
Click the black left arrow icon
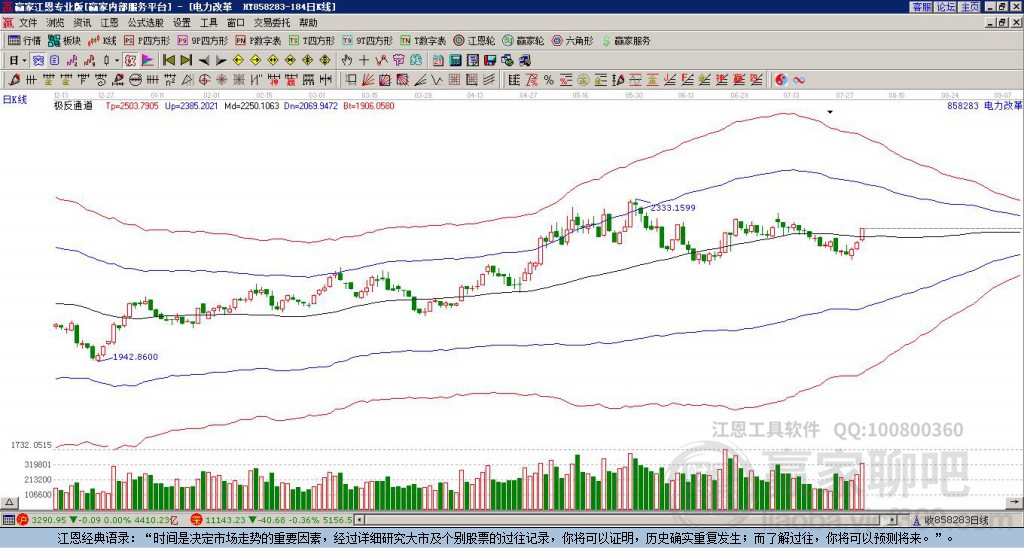pyautogui.click(x=204, y=61)
